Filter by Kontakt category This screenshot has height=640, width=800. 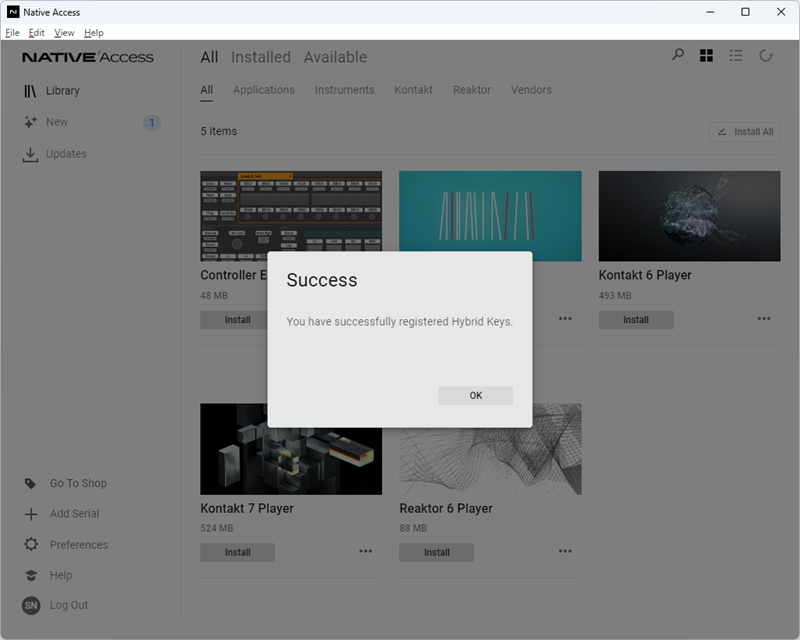pyautogui.click(x=413, y=90)
